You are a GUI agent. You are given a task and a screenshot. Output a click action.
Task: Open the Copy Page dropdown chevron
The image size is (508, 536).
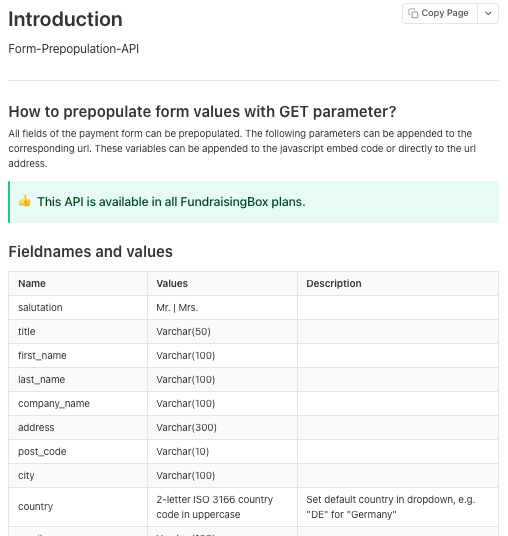(x=488, y=13)
